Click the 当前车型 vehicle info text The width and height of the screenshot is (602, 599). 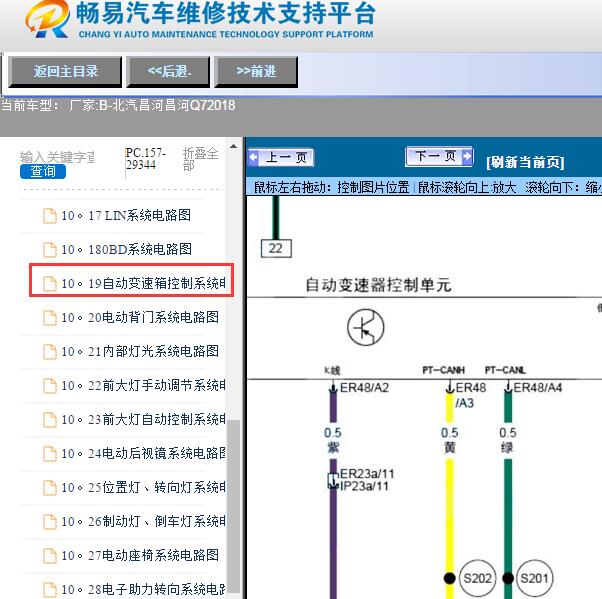click(118, 105)
